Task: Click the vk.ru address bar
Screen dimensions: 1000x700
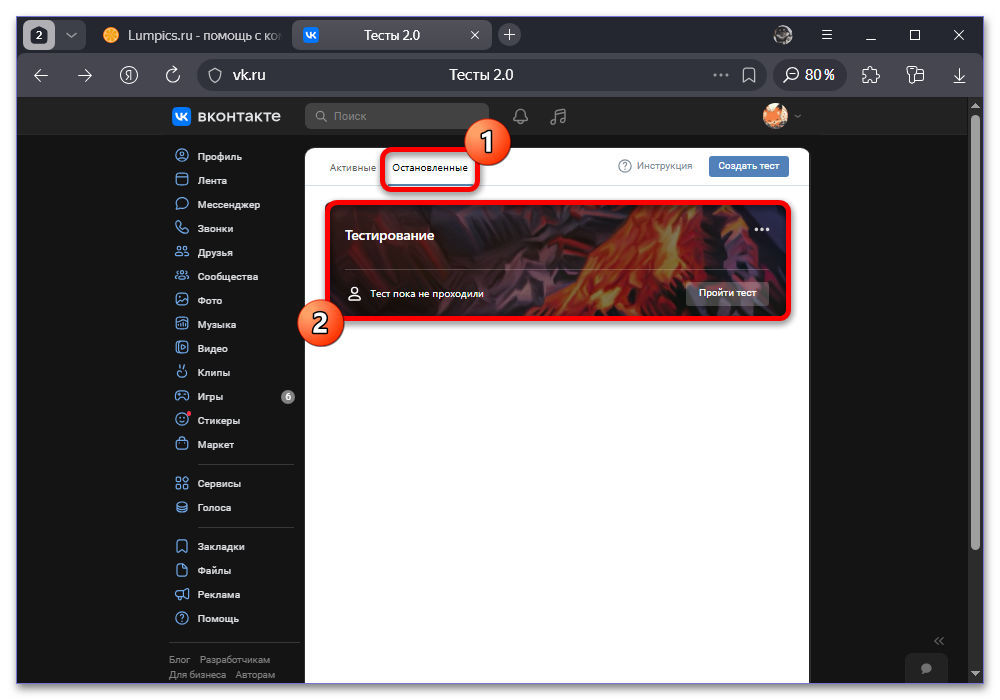Action: click(x=481, y=75)
